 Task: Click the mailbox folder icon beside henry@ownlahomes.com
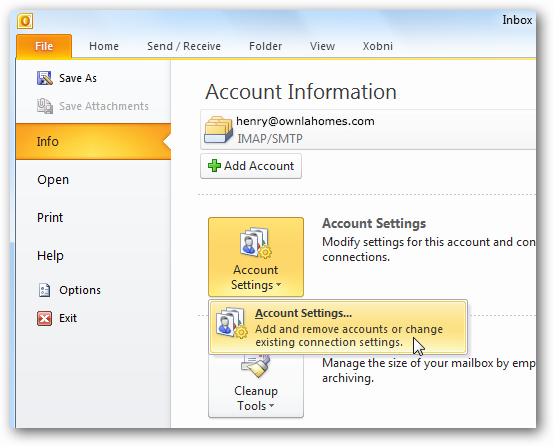click(218, 130)
